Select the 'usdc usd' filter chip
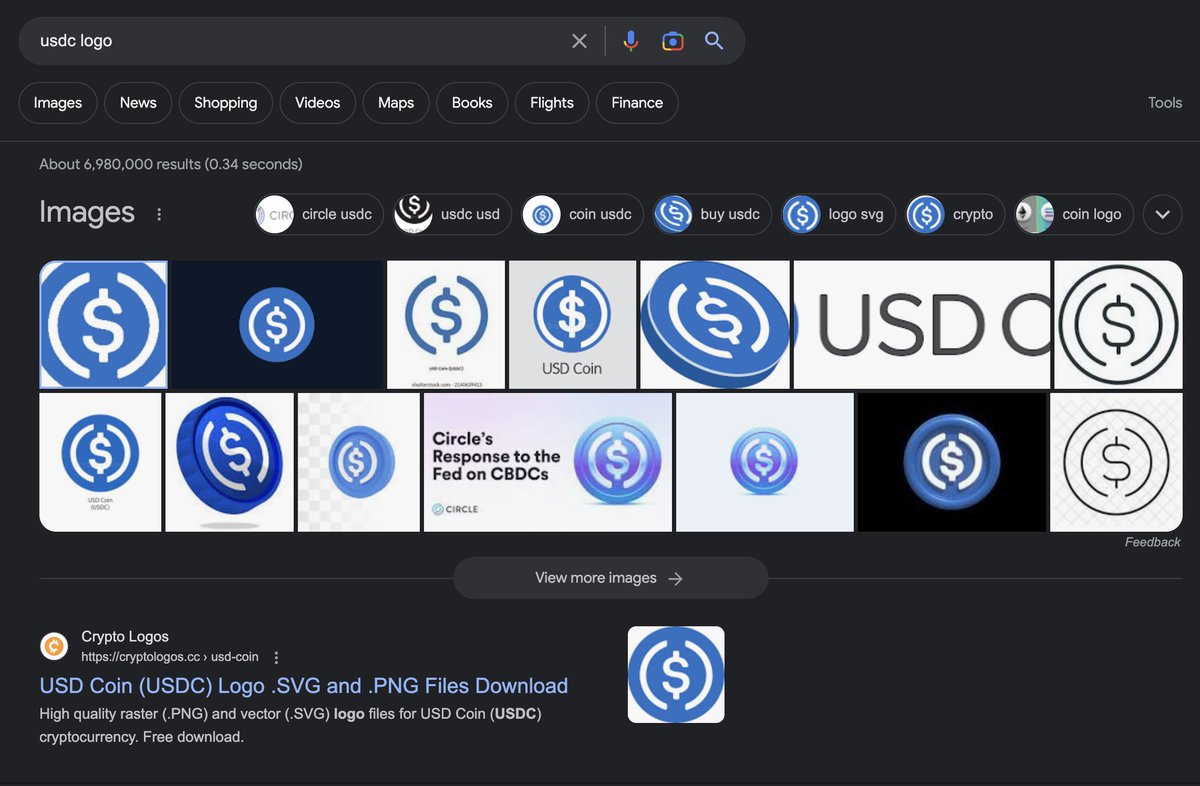 coord(453,214)
